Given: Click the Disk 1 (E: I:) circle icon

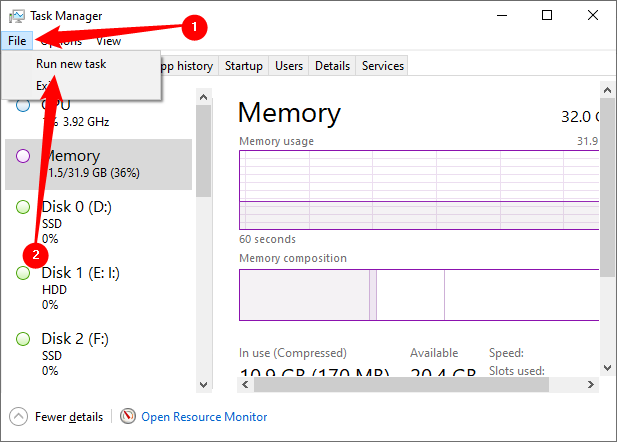Looking at the screenshot, I should pos(23,273).
